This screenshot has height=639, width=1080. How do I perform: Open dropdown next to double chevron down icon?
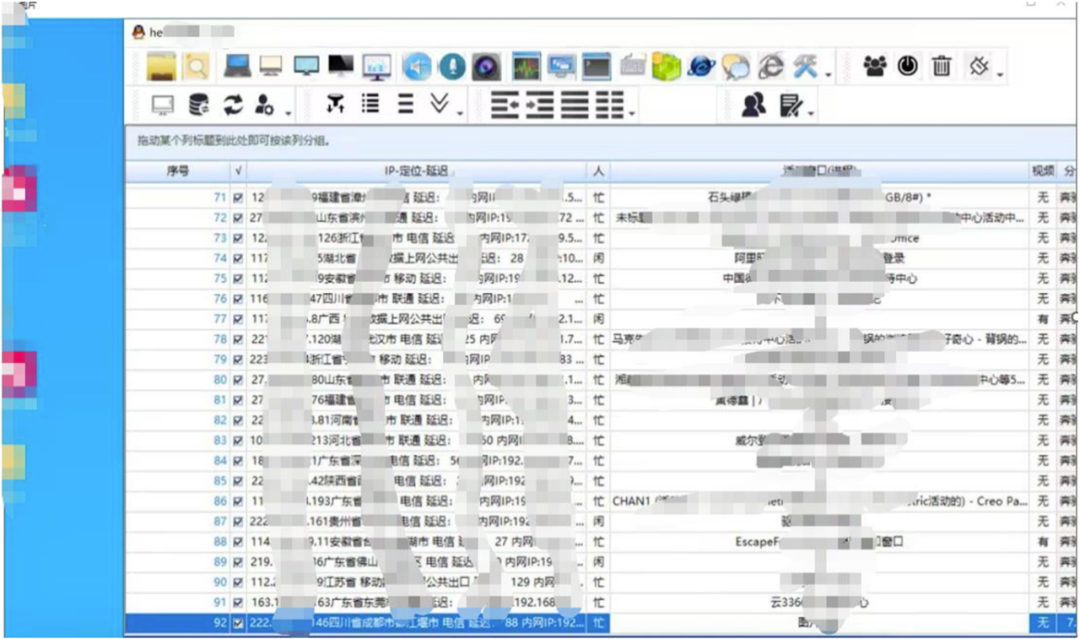click(460, 112)
